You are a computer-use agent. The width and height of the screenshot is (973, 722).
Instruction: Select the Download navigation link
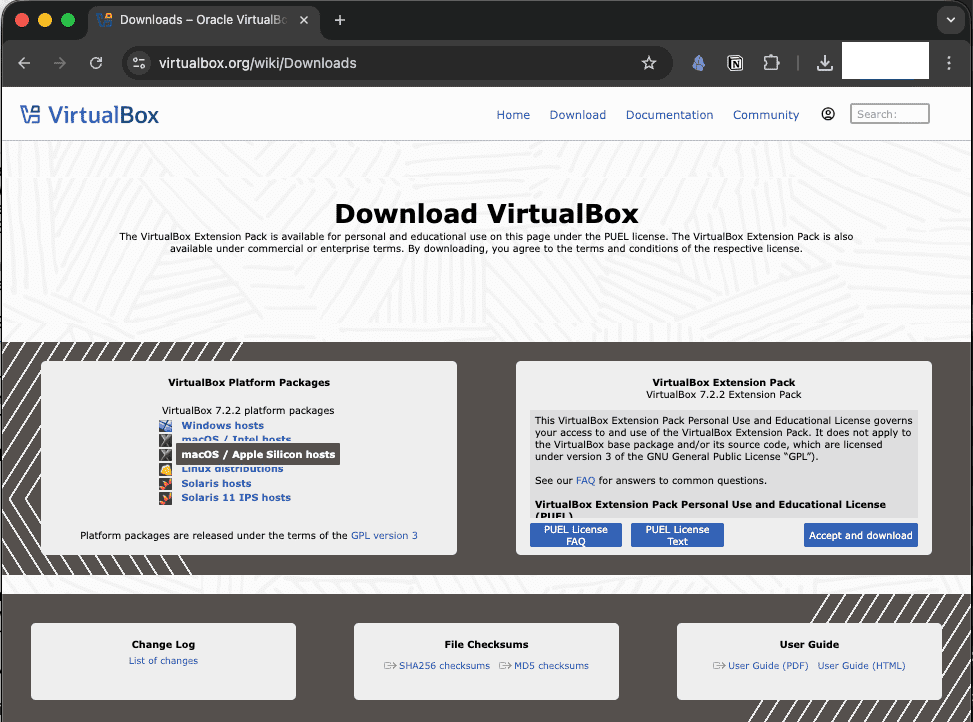point(577,115)
